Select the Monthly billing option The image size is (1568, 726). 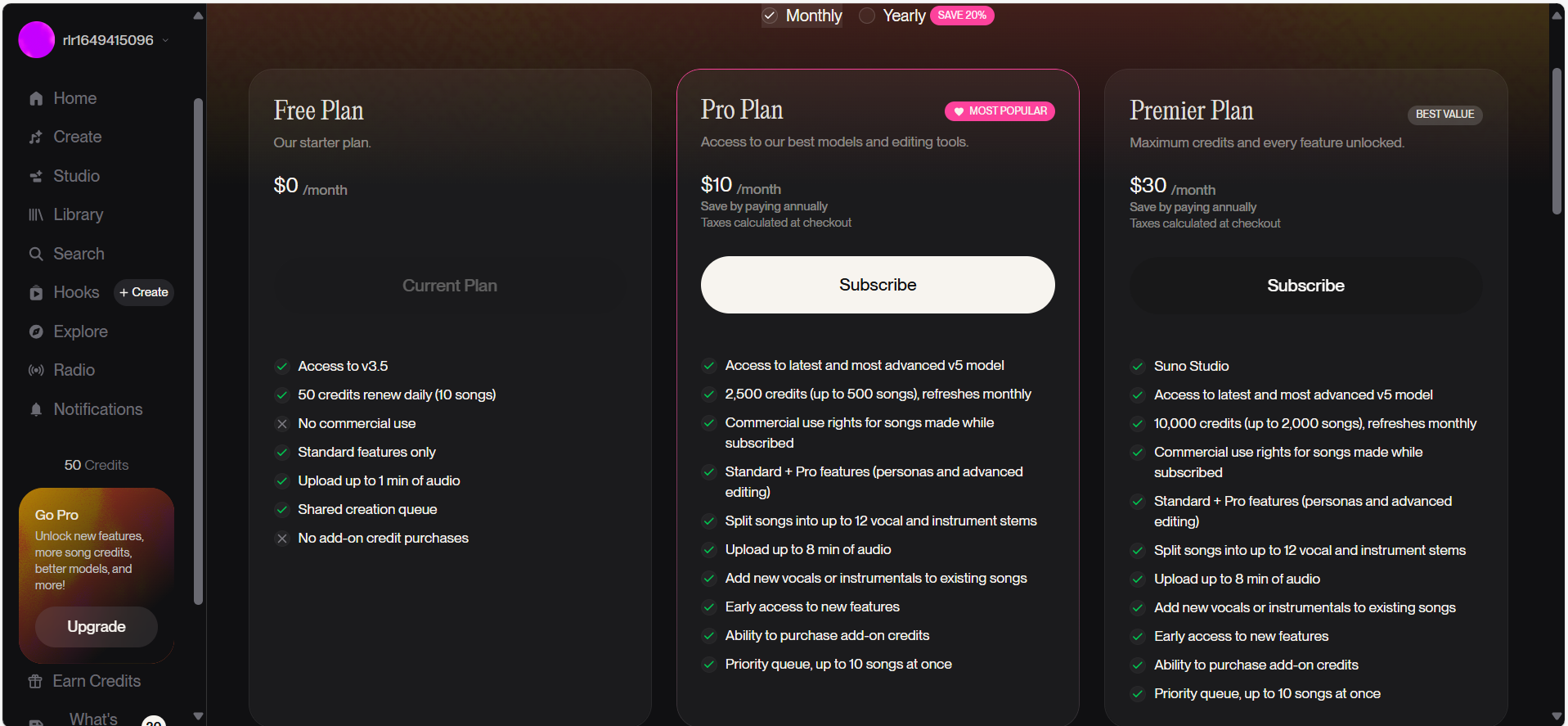pyautogui.click(x=802, y=16)
